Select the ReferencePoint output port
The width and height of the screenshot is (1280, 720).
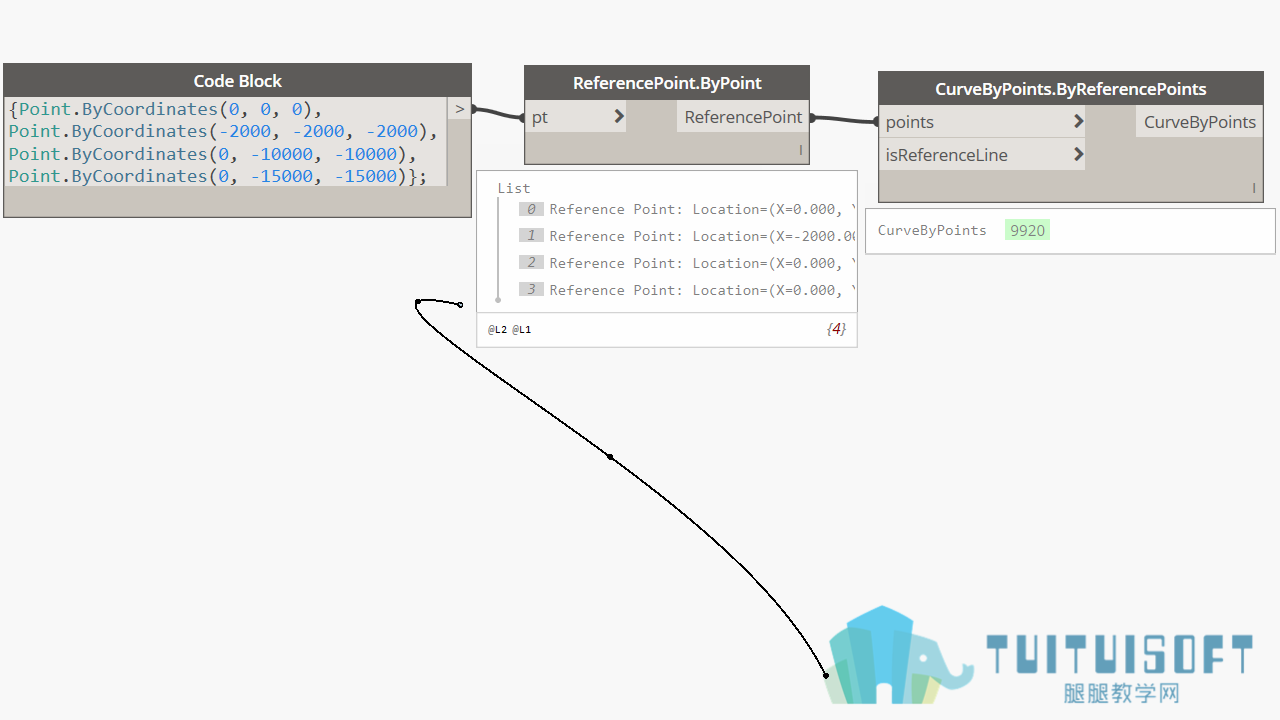point(743,117)
